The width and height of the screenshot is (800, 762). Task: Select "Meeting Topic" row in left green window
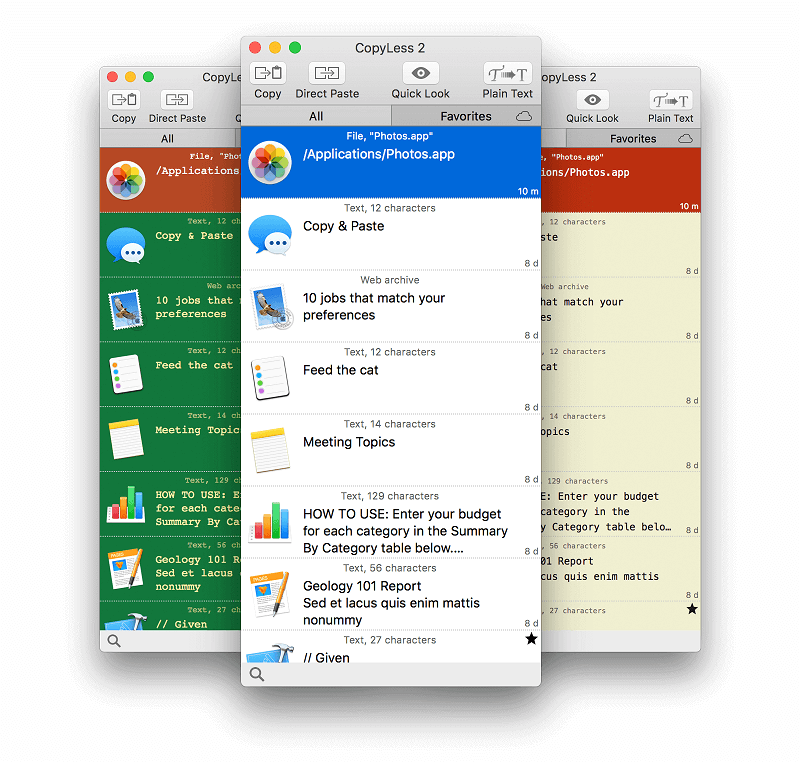pyautogui.click(x=170, y=439)
